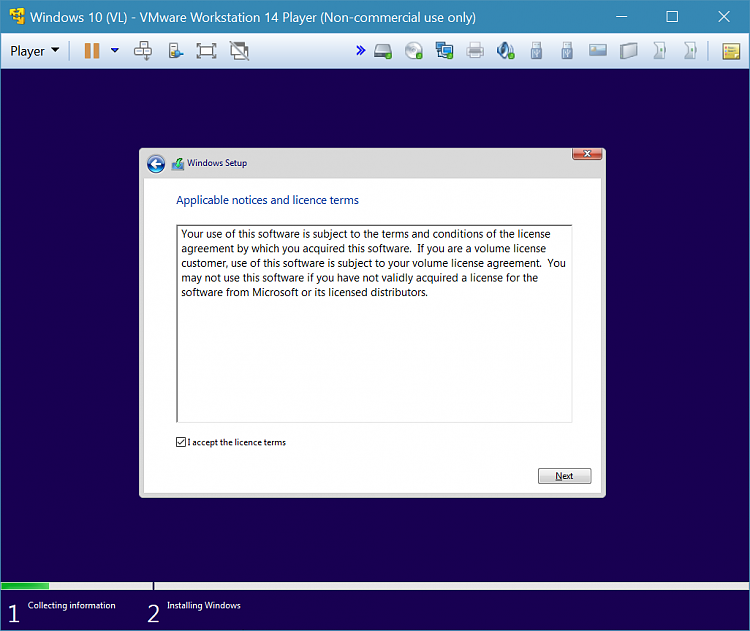750x631 pixels.
Task: Click the second serial port device icon
Action: coord(690,51)
